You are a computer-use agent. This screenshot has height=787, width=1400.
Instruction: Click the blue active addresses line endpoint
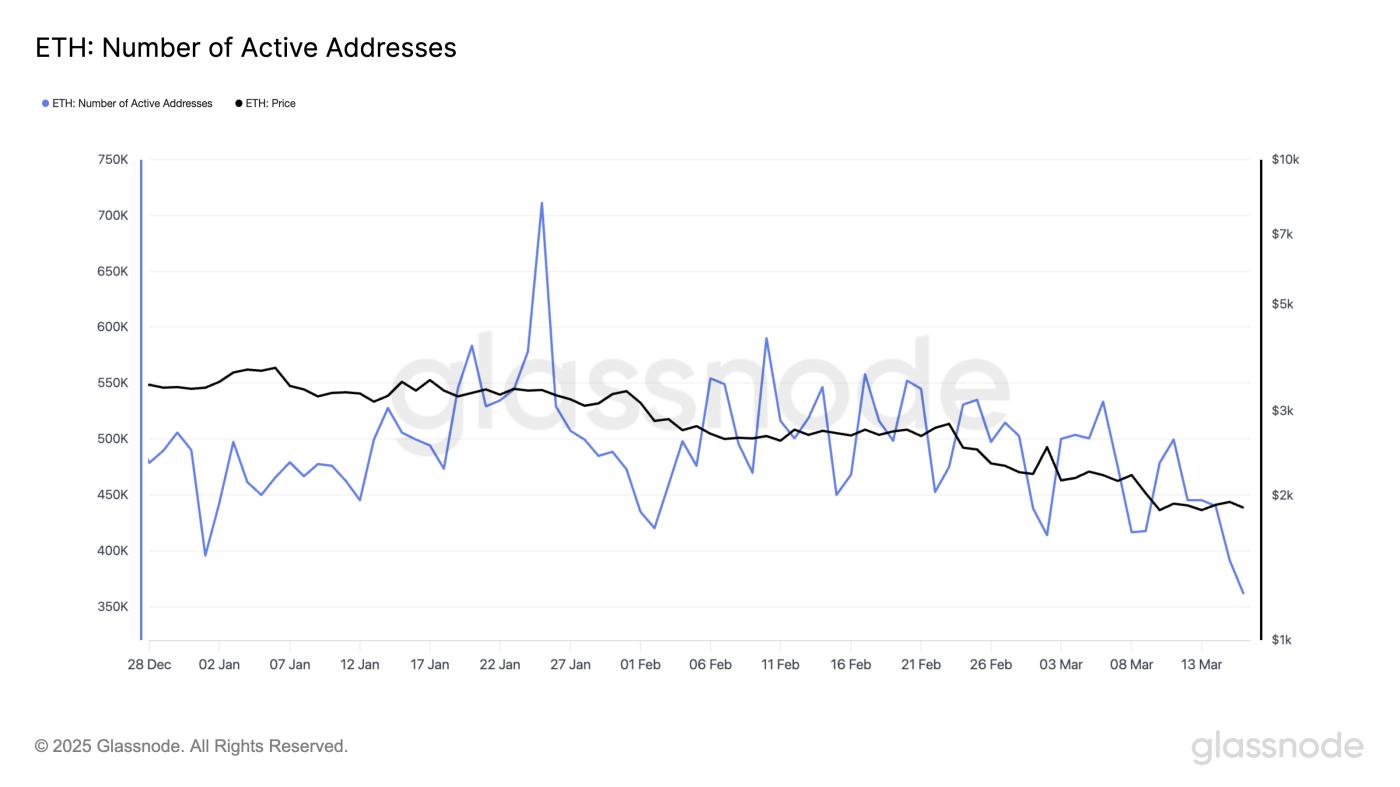point(1242,591)
